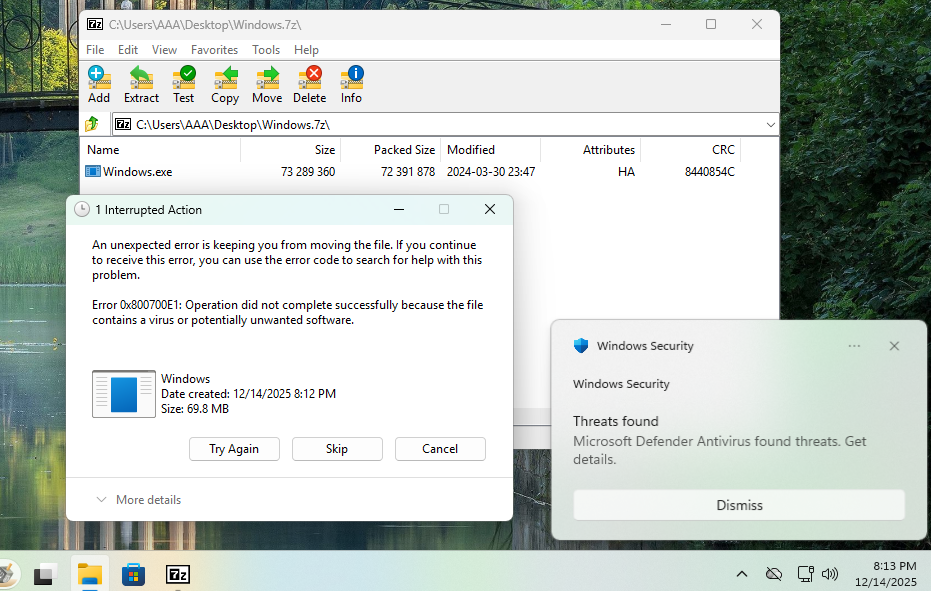This screenshot has width=931, height=591.
Task: Click the HA attributes value
Action: click(x=626, y=172)
